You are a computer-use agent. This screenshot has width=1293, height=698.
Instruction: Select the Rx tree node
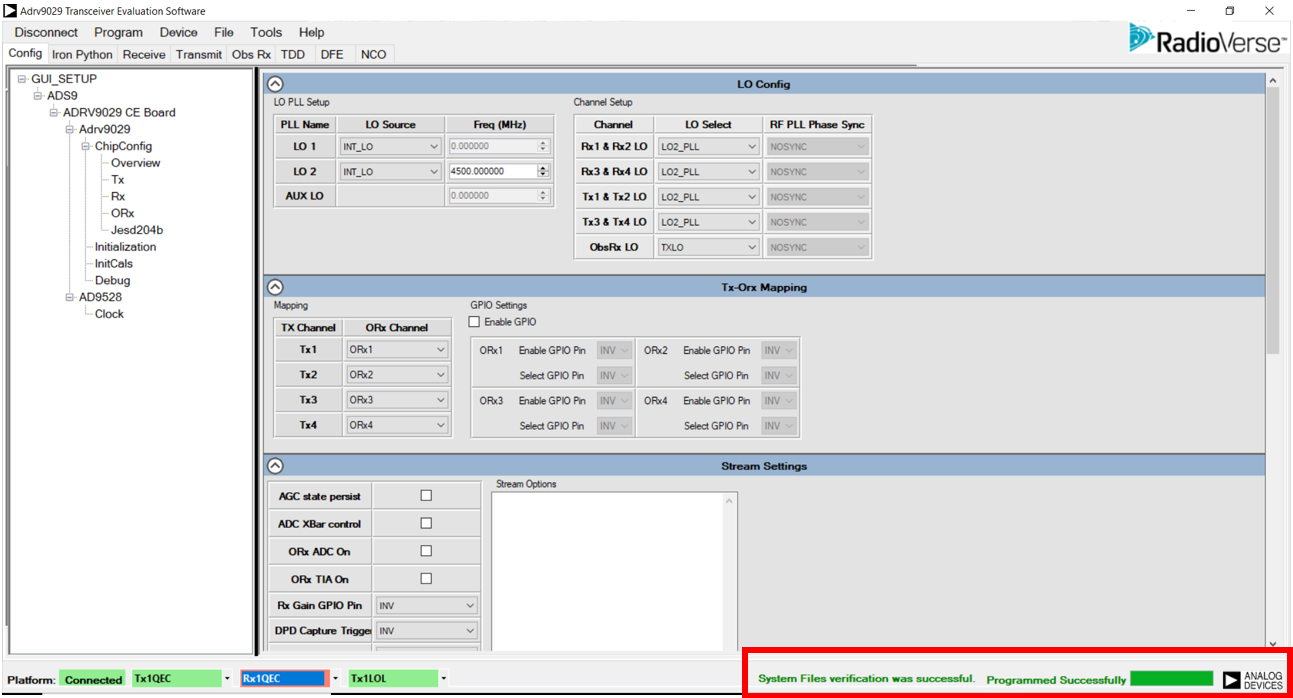click(118, 197)
